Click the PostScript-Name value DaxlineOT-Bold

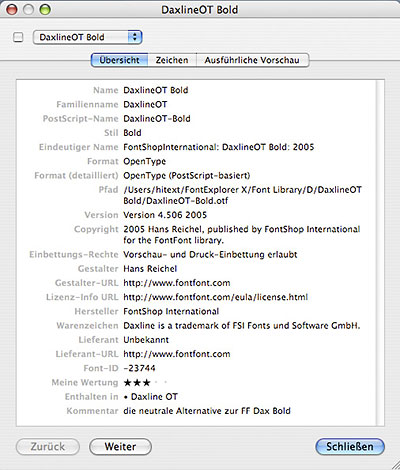point(157,119)
